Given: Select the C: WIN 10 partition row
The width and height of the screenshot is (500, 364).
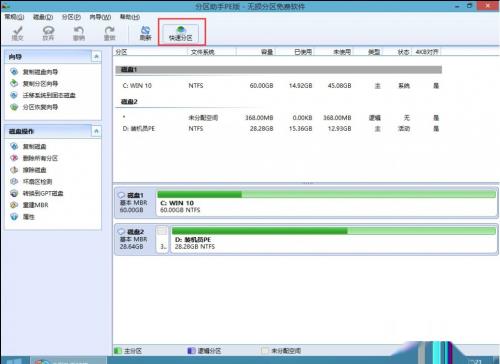Looking at the screenshot, I should (x=278, y=86).
